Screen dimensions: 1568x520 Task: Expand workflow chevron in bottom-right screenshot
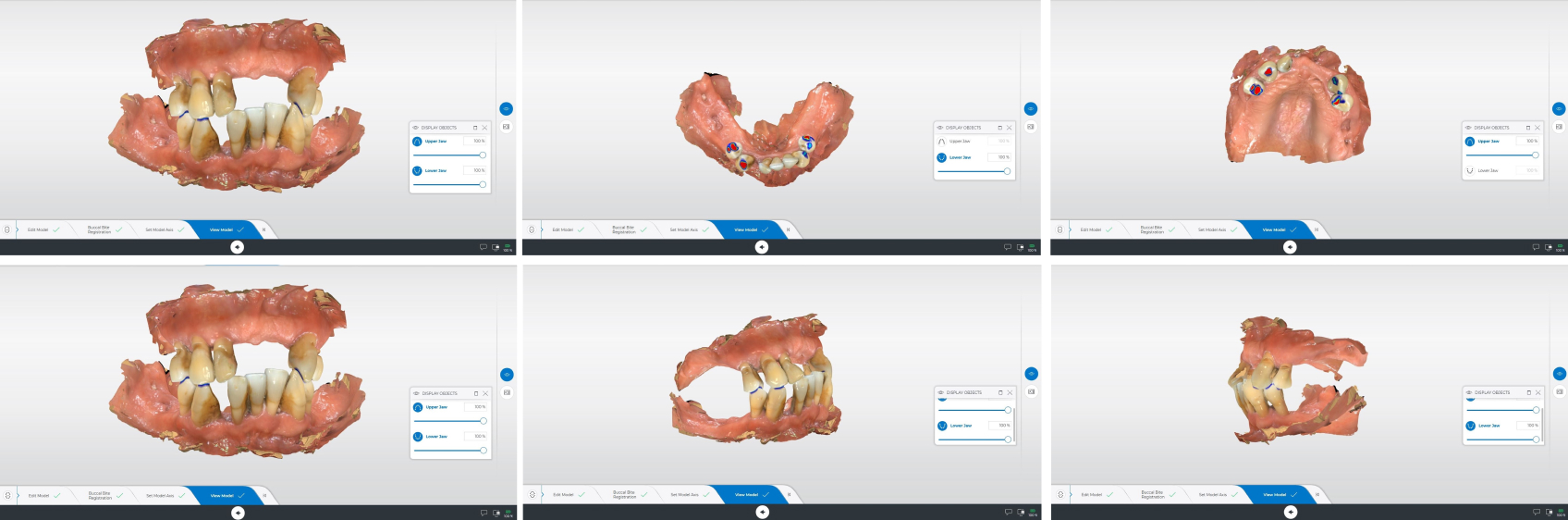[1071, 495]
